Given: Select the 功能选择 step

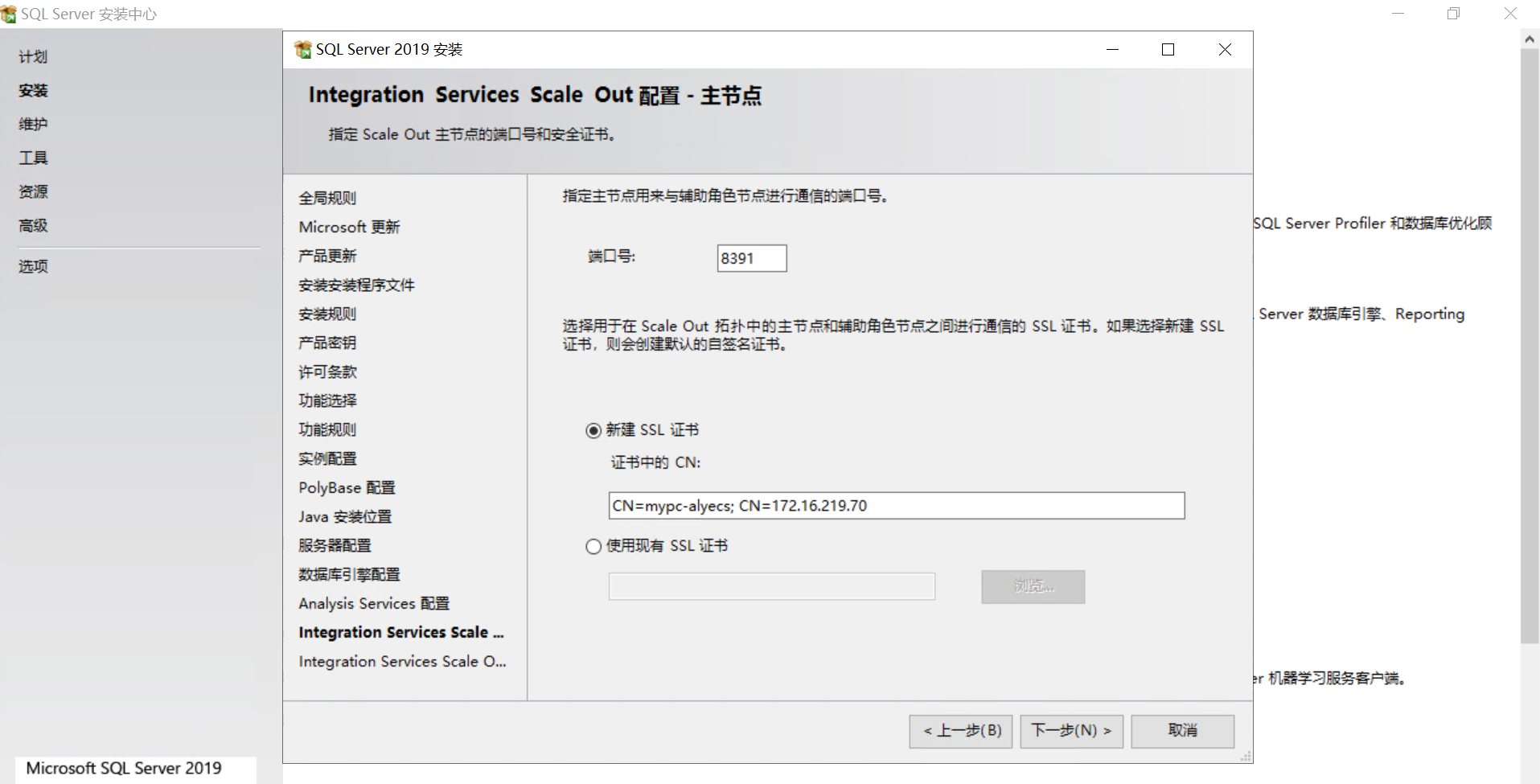Looking at the screenshot, I should click(327, 400).
